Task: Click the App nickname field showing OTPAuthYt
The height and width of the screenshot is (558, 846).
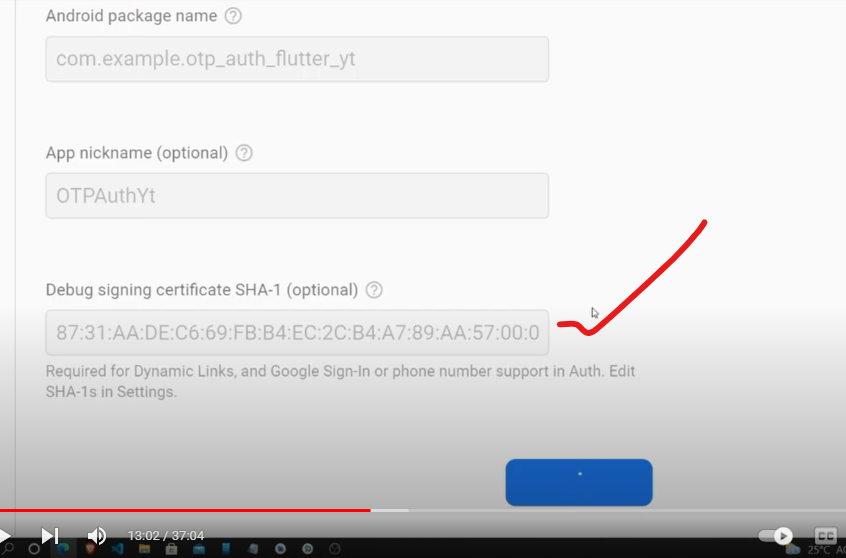Action: 296,196
